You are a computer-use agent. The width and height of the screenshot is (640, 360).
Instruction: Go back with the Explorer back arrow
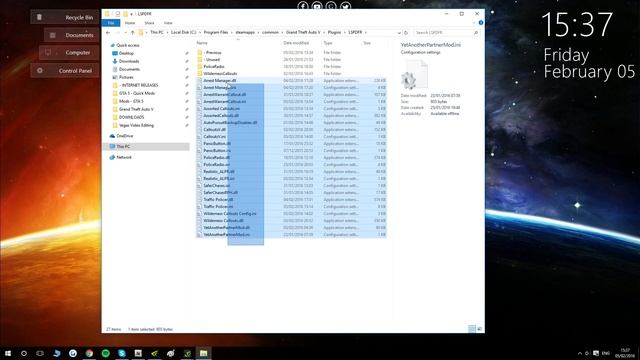tap(108, 32)
